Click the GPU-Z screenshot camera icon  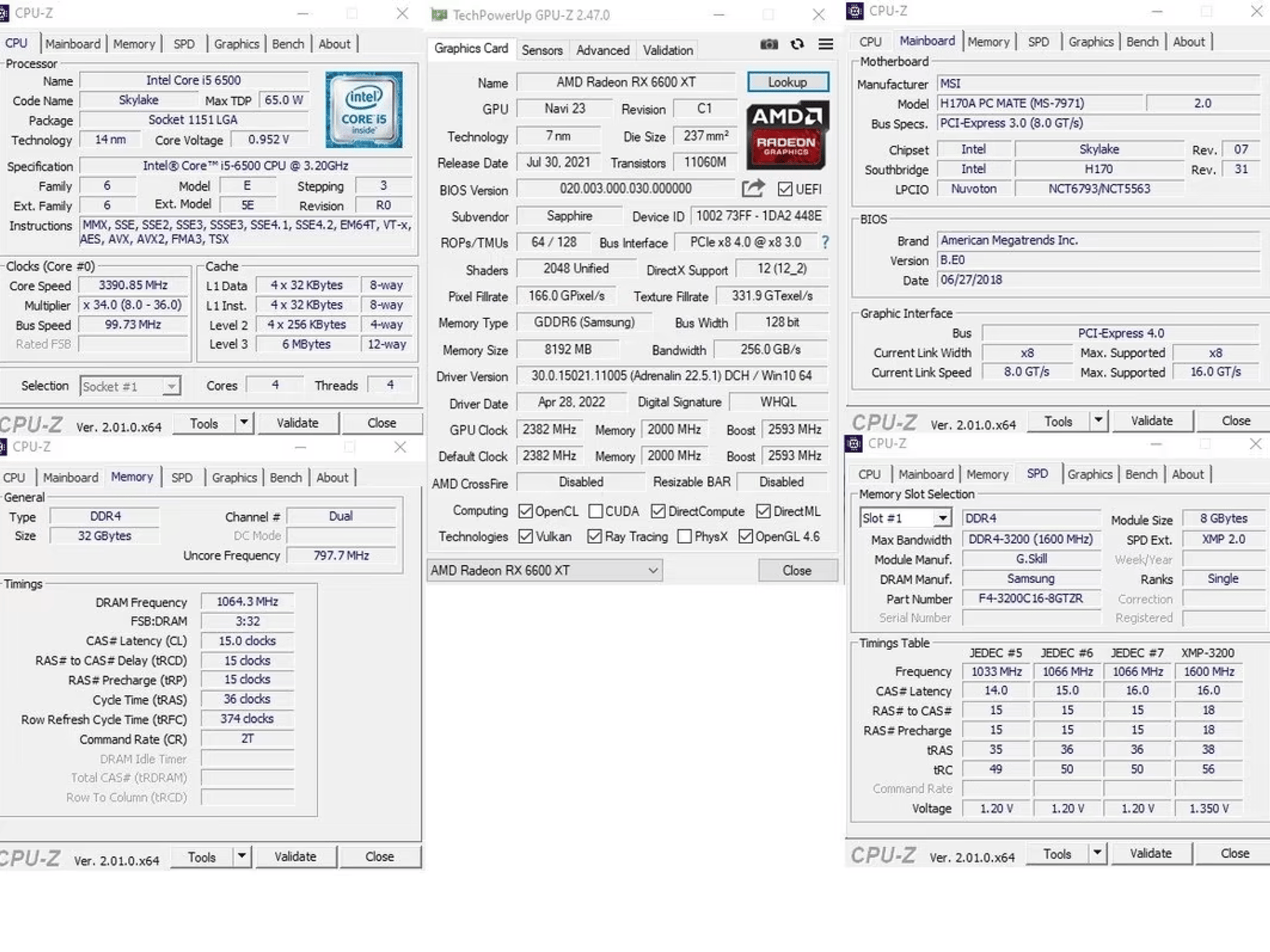[769, 44]
